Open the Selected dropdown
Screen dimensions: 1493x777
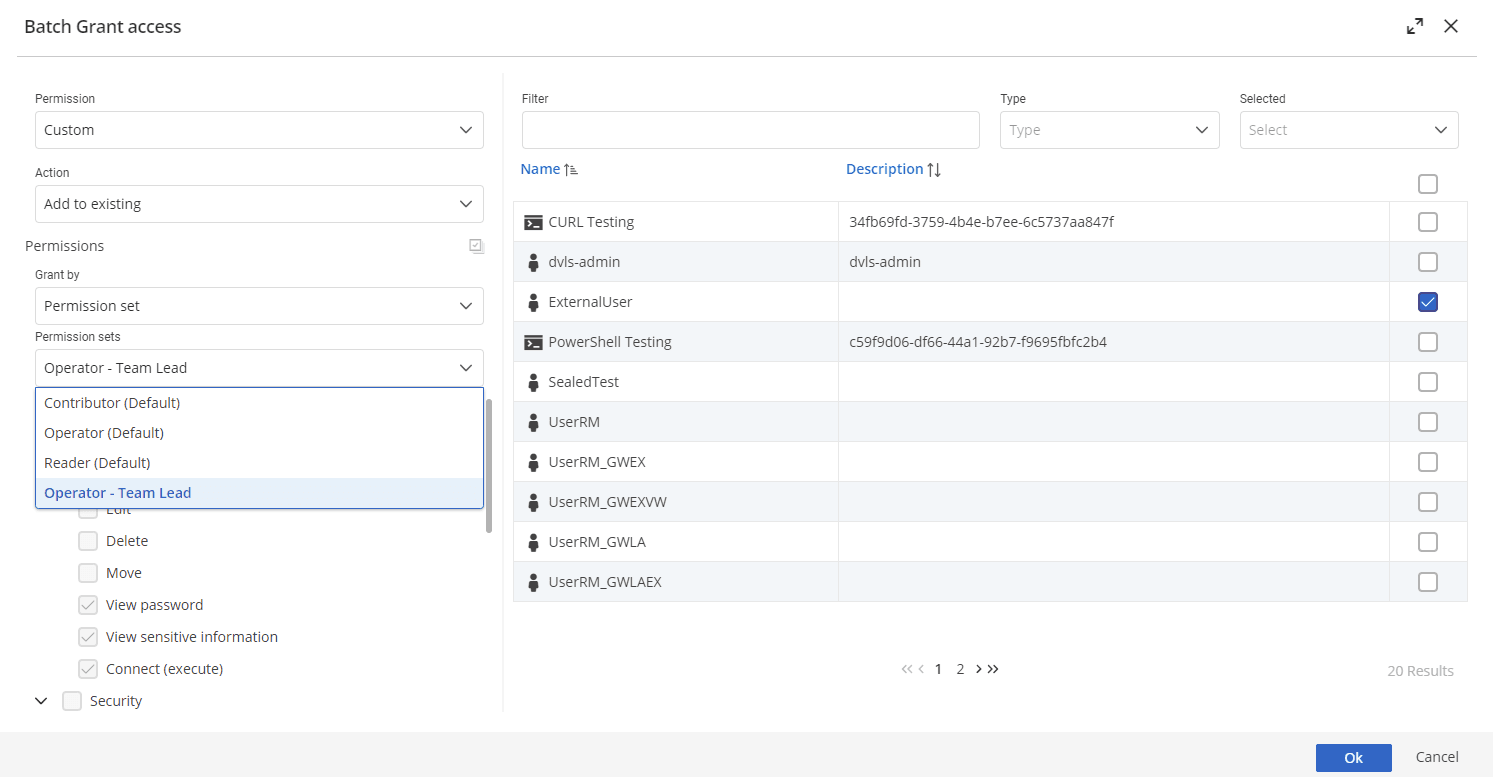point(1348,129)
